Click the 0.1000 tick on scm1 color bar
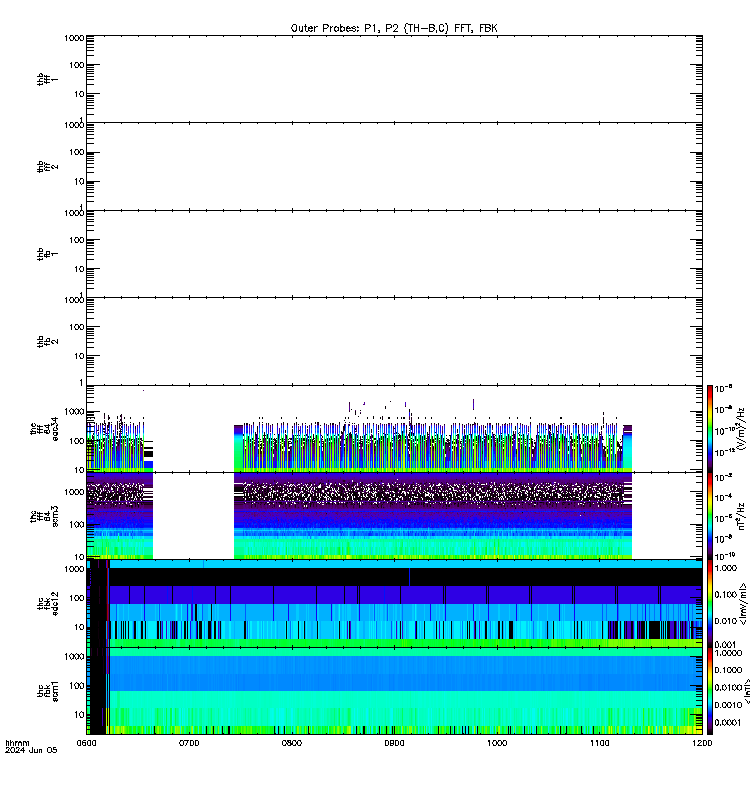Image resolution: width=750 pixels, height=800 pixels. 728,670
